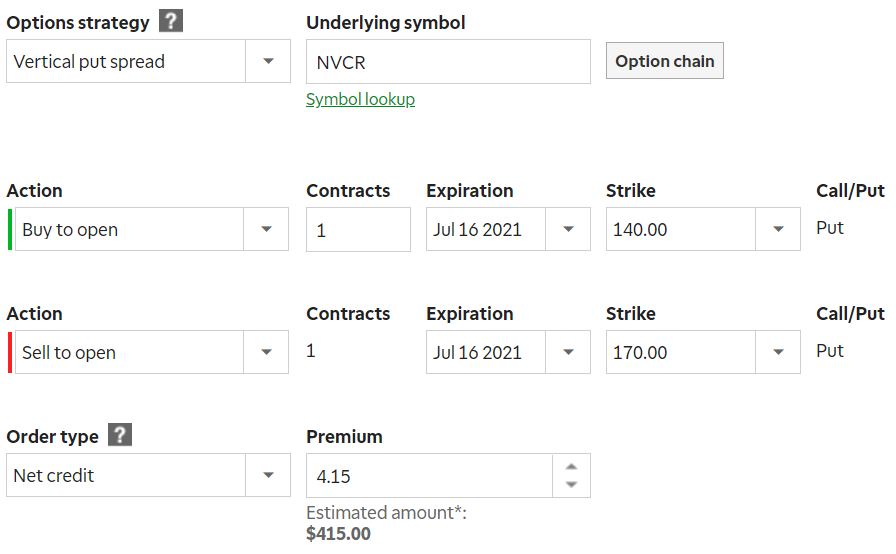The width and height of the screenshot is (896, 554).
Task: Open the Net credit order type dropdown
Action: tap(148, 475)
